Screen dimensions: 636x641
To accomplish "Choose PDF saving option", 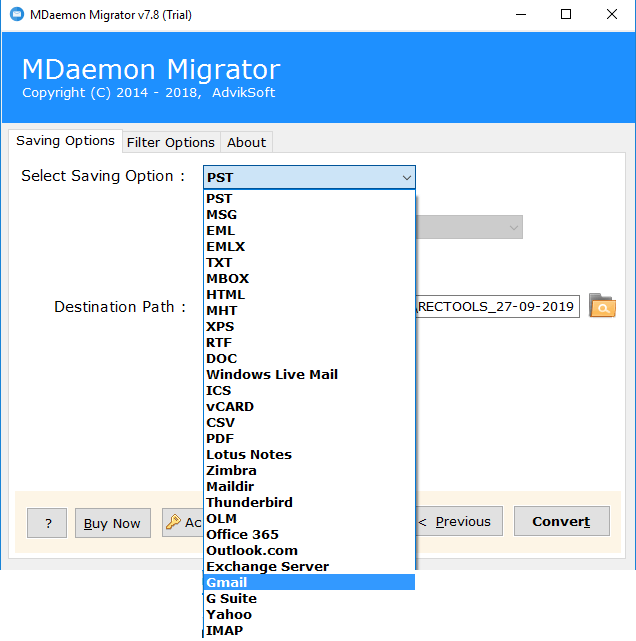I will 309,438.
